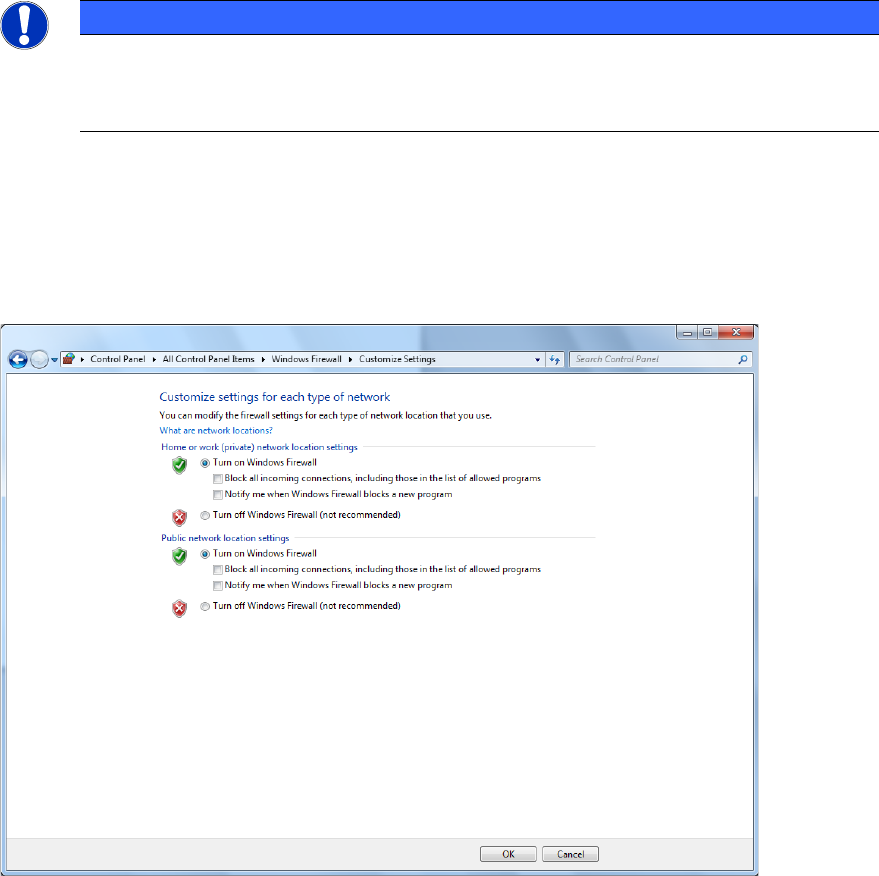The height and width of the screenshot is (876, 879).
Task: Click the Customize settings for each type heading
Action: [x=275, y=397]
